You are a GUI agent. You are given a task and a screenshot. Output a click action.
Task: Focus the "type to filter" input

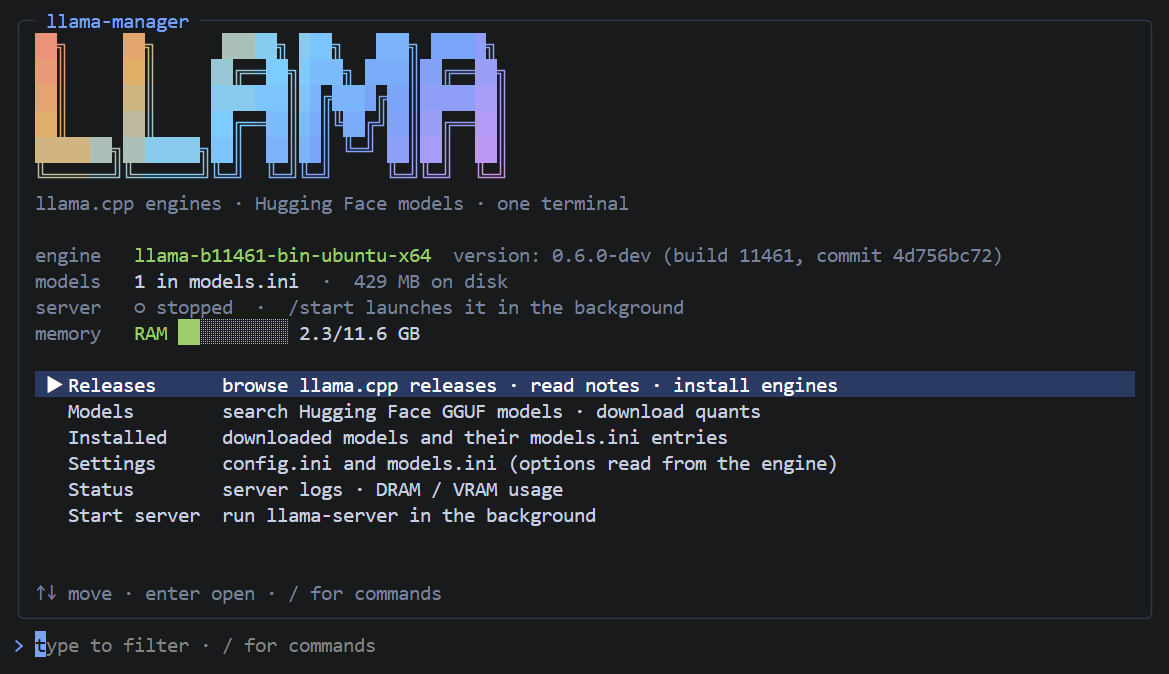click(x=205, y=646)
